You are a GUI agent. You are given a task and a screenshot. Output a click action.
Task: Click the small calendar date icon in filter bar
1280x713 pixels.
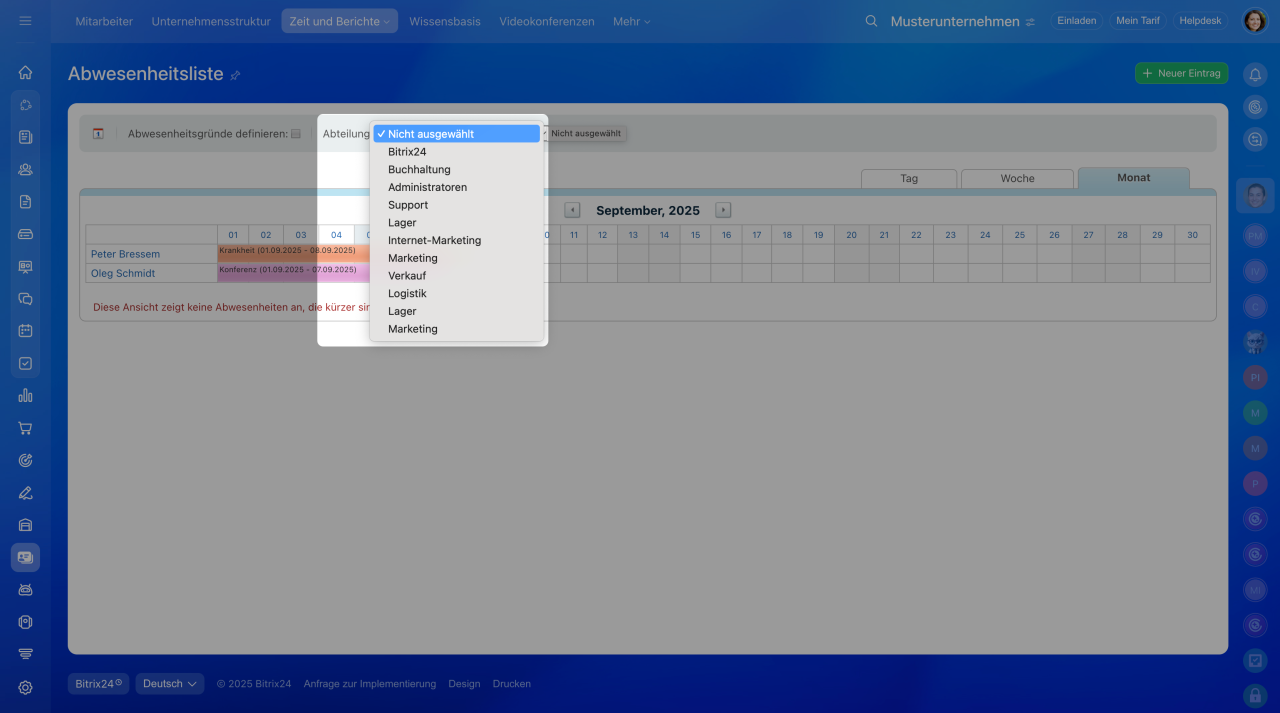[98, 133]
